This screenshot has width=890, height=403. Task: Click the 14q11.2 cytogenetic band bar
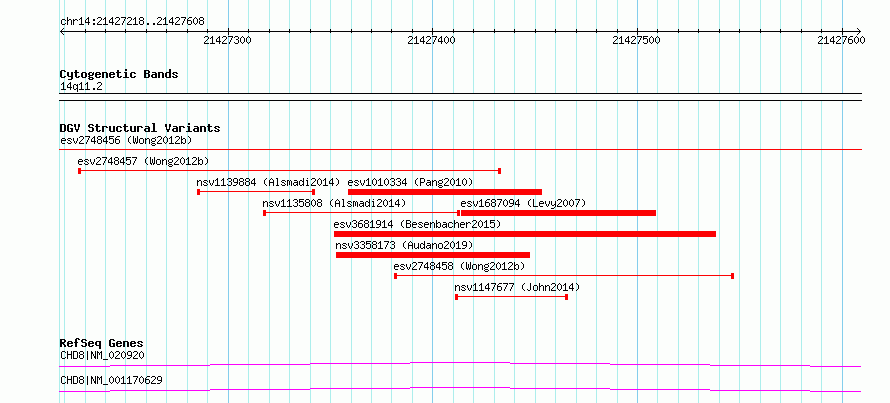[x=460, y=97]
